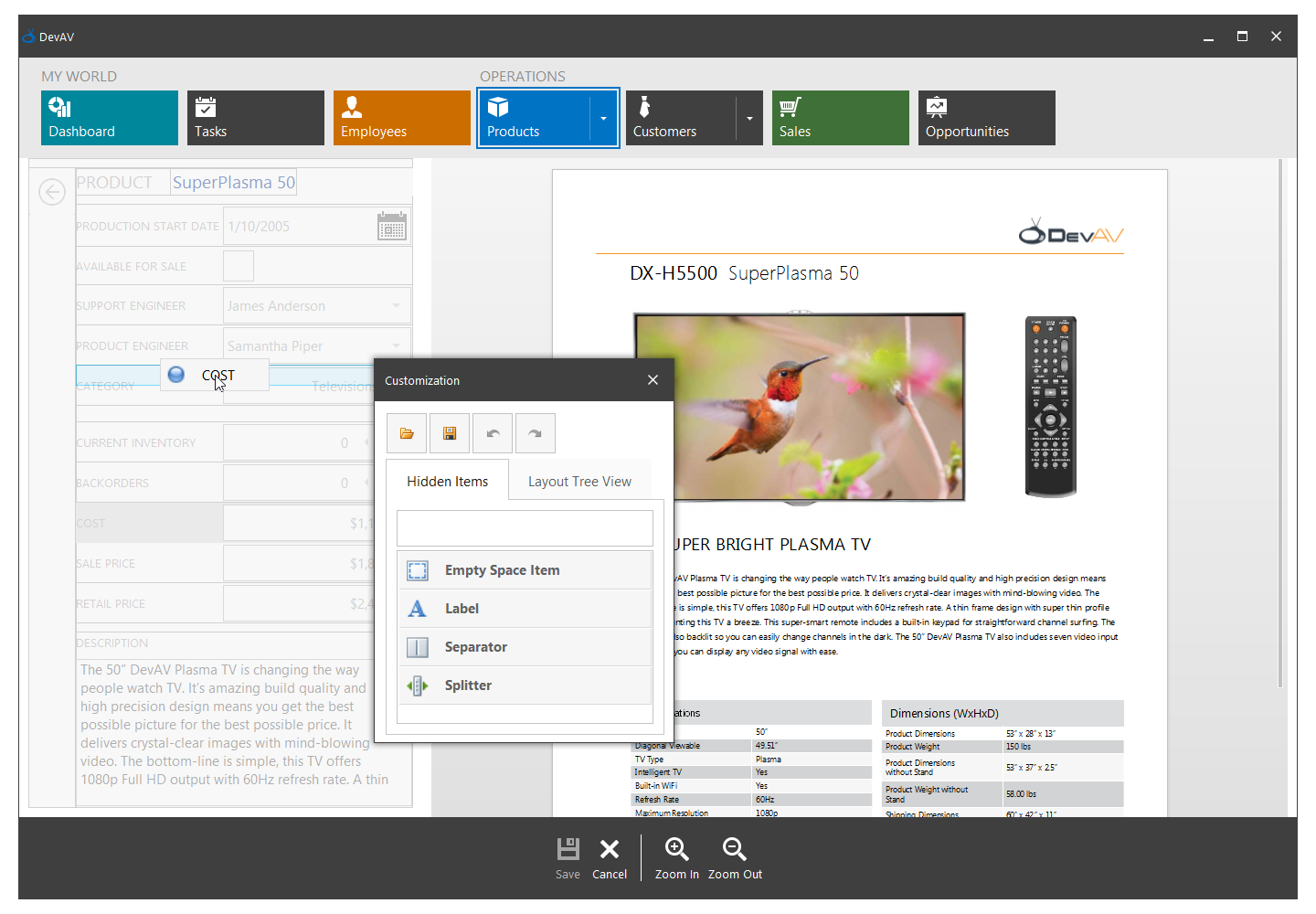The image size is (1316, 914).
Task: Click the document preview vertical scrollbar
Action: pos(1280,423)
